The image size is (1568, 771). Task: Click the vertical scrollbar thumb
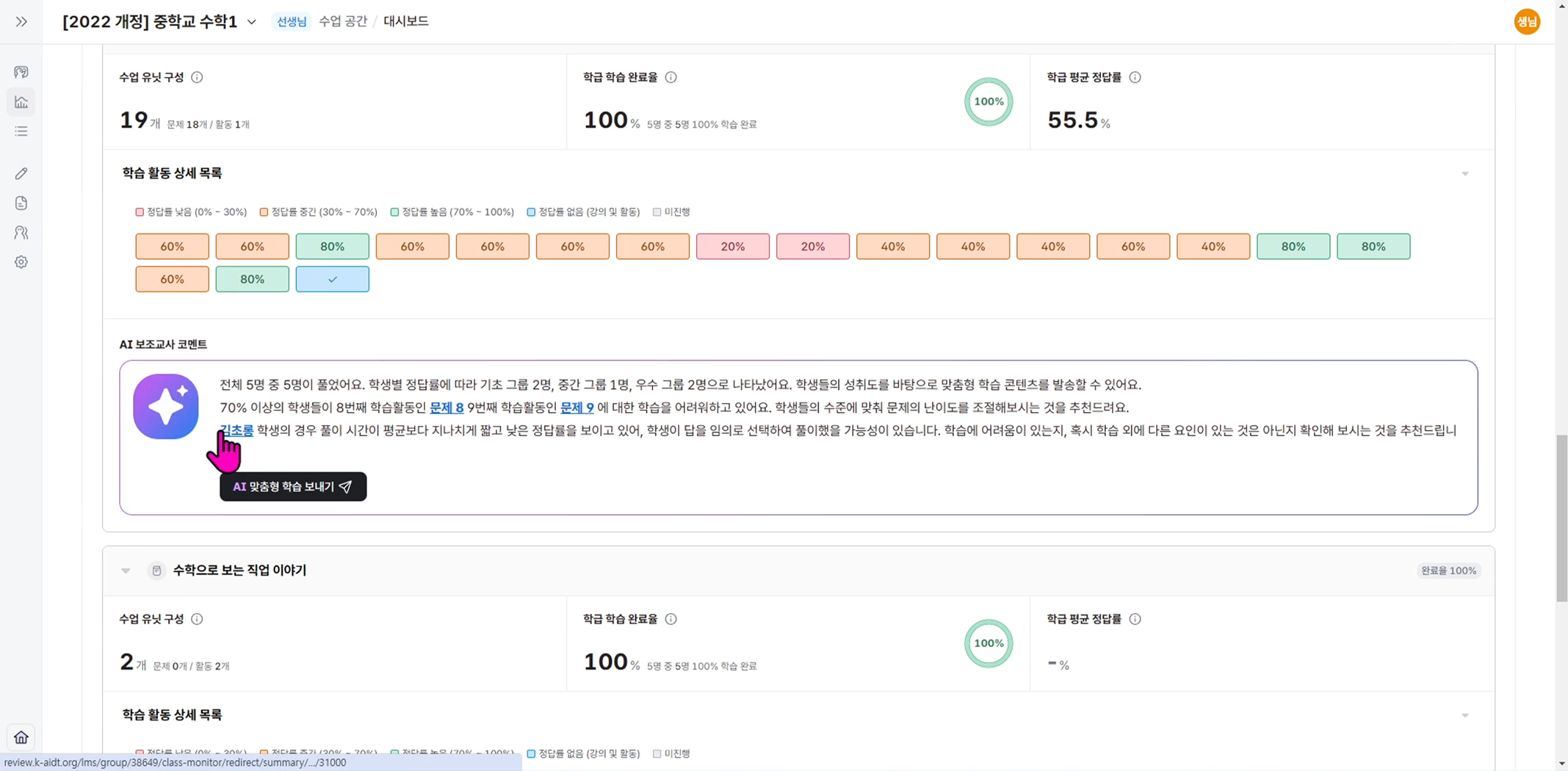tap(1561, 518)
